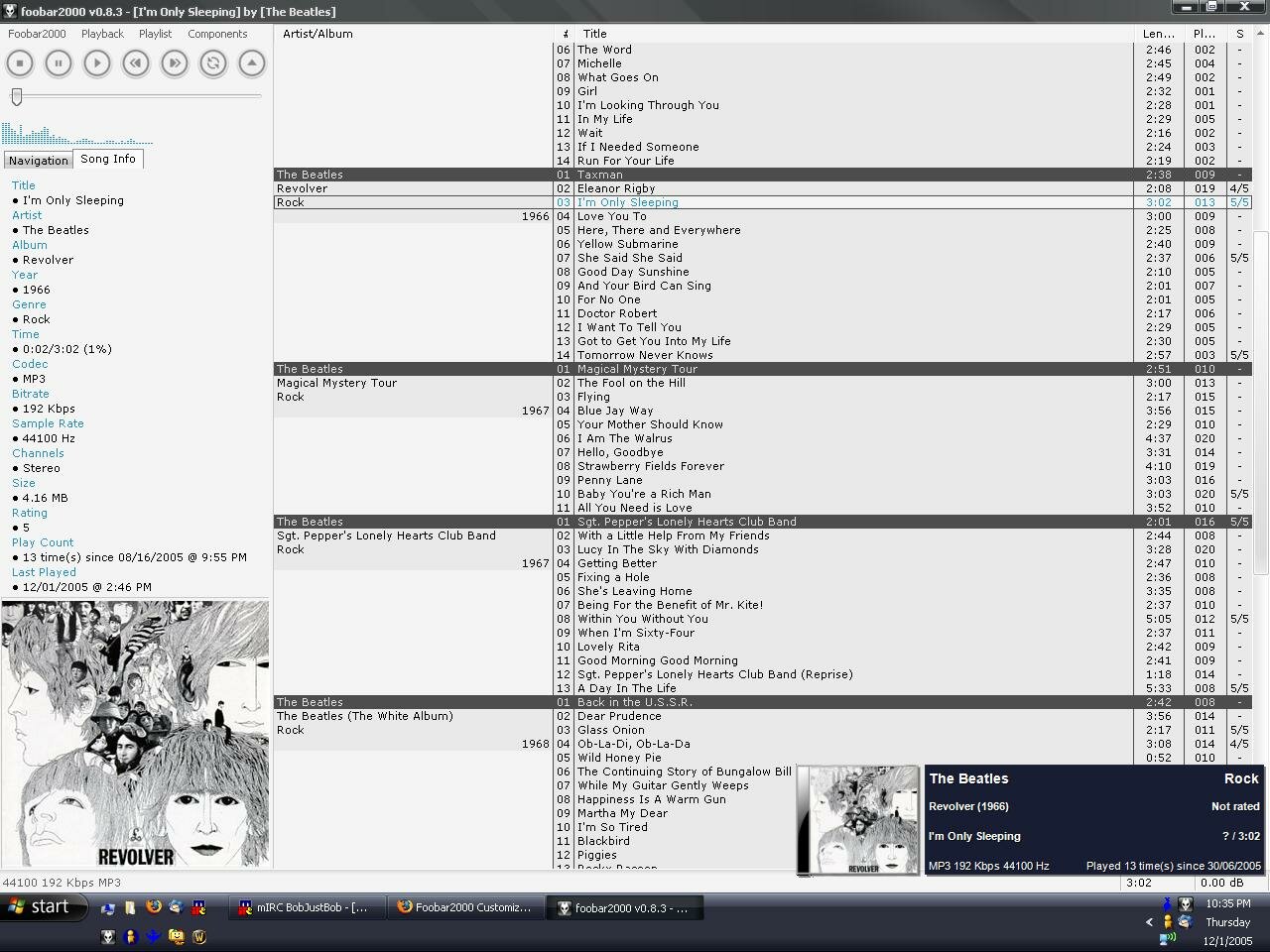1270x952 pixels.
Task: Click the AIM yellow figure tray icon
Action: (x=1168, y=921)
